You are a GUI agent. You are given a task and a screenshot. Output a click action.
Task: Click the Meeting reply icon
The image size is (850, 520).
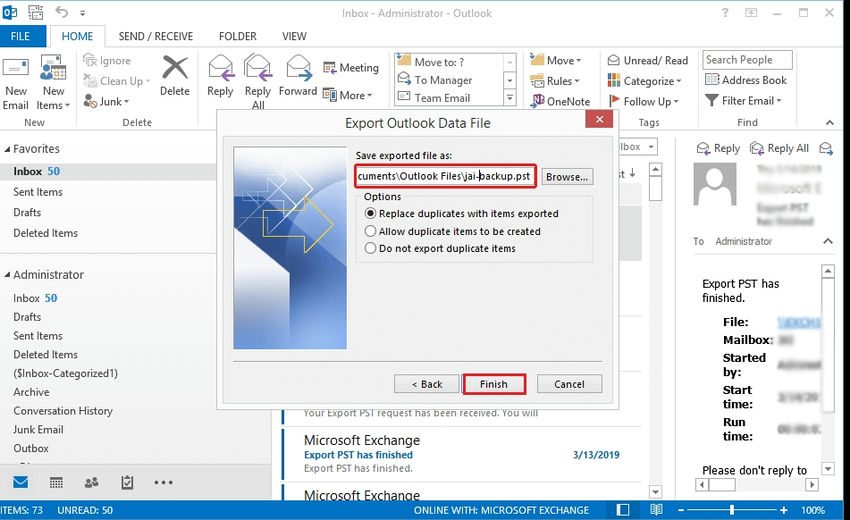tap(329, 68)
